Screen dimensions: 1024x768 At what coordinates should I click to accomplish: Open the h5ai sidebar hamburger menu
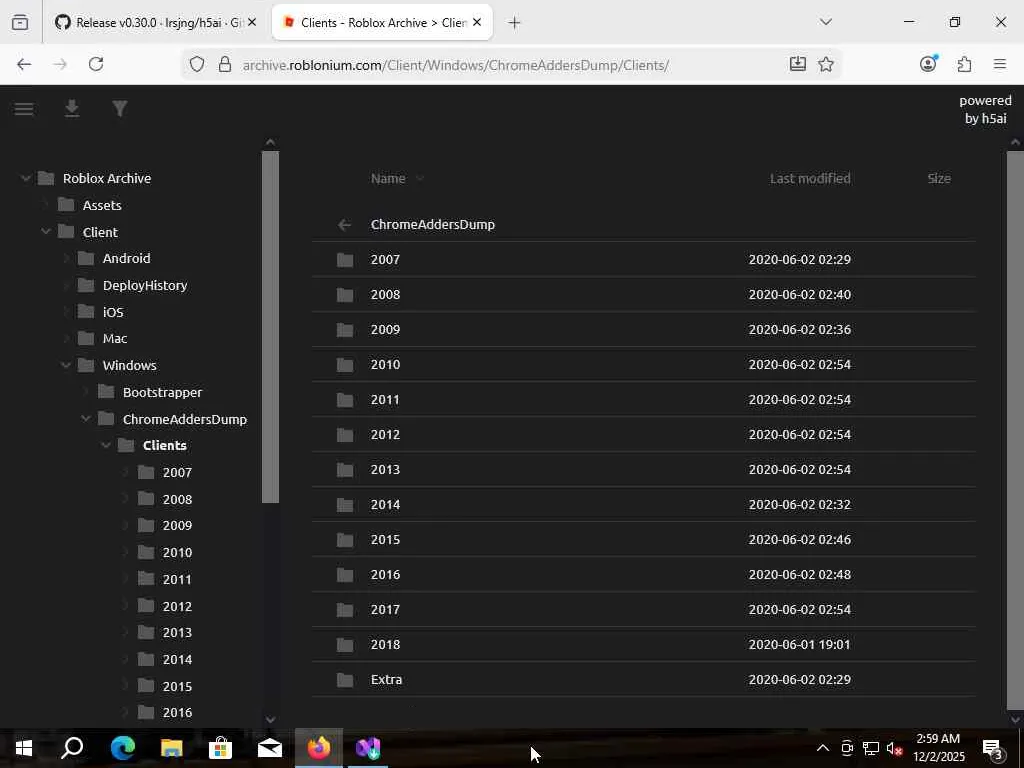tap(24, 109)
